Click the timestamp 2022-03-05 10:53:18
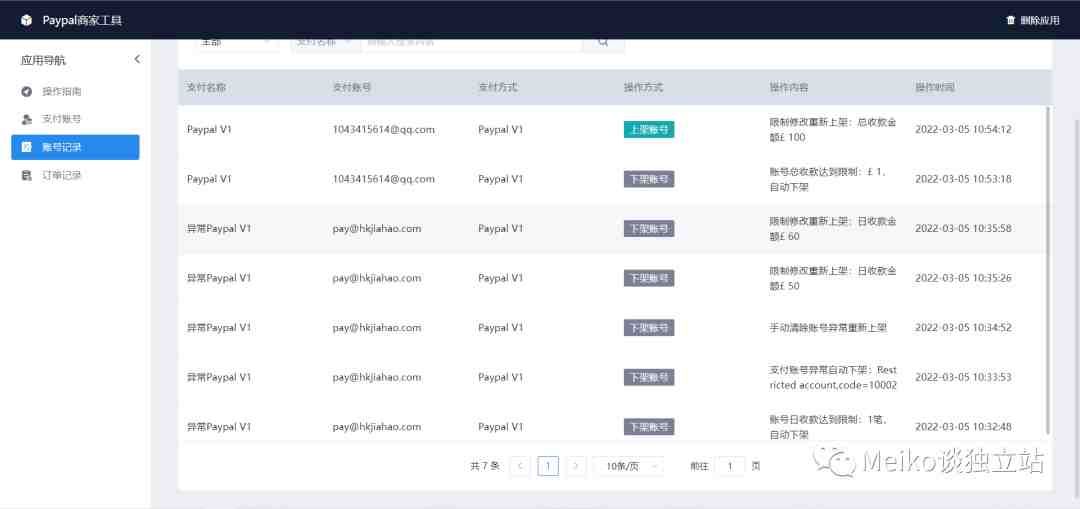This screenshot has width=1080, height=509. point(963,179)
